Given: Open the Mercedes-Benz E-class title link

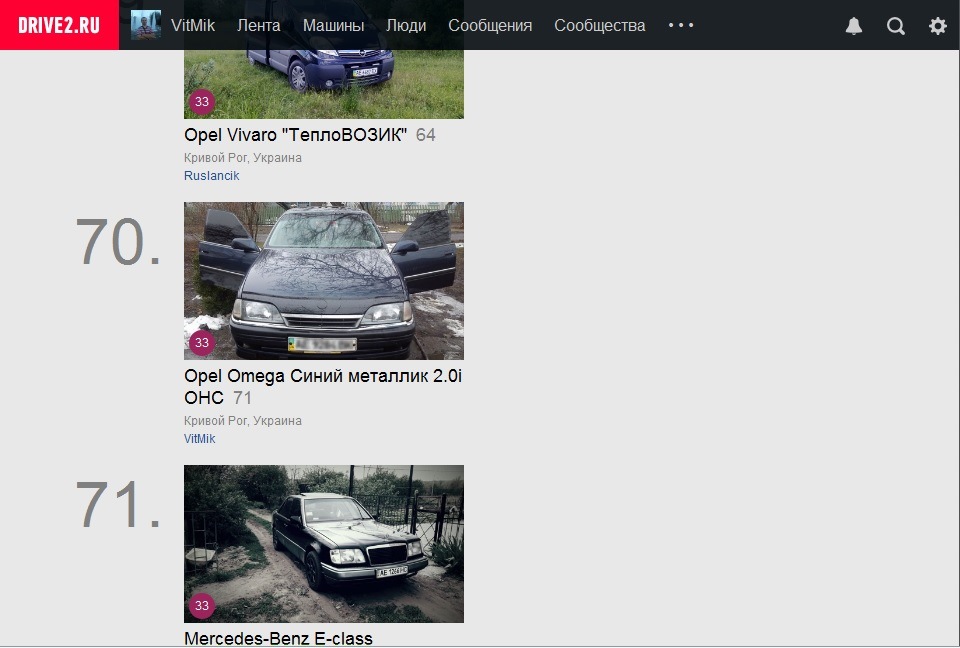Looking at the screenshot, I should (x=279, y=638).
